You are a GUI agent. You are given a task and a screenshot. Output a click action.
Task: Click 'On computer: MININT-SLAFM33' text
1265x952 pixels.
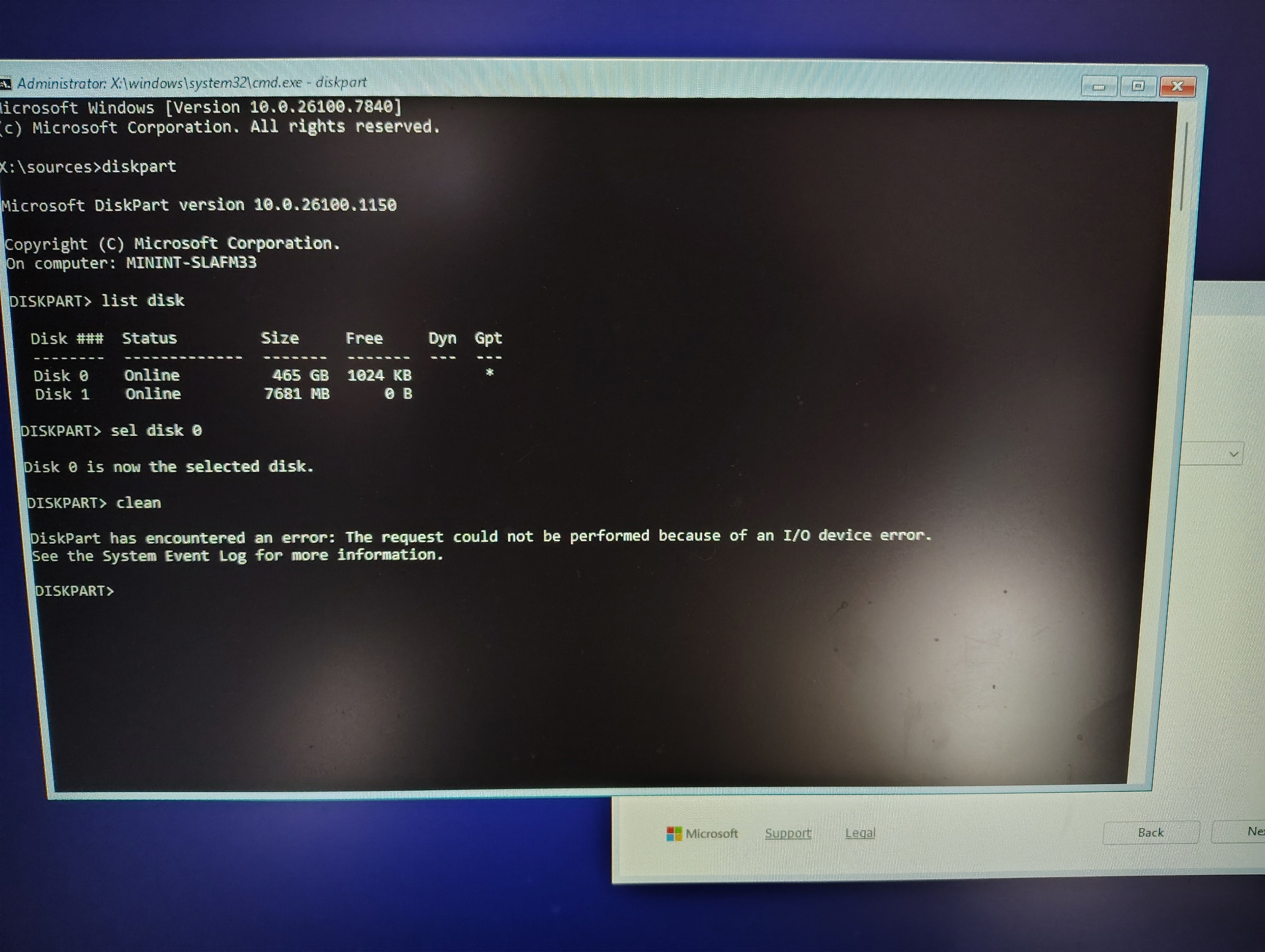pos(131,263)
